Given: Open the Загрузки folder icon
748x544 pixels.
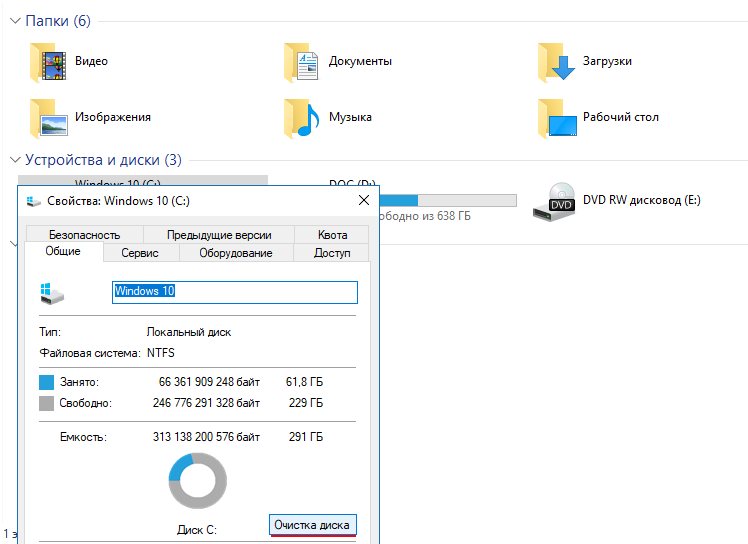Looking at the screenshot, I should coord(556,62).
